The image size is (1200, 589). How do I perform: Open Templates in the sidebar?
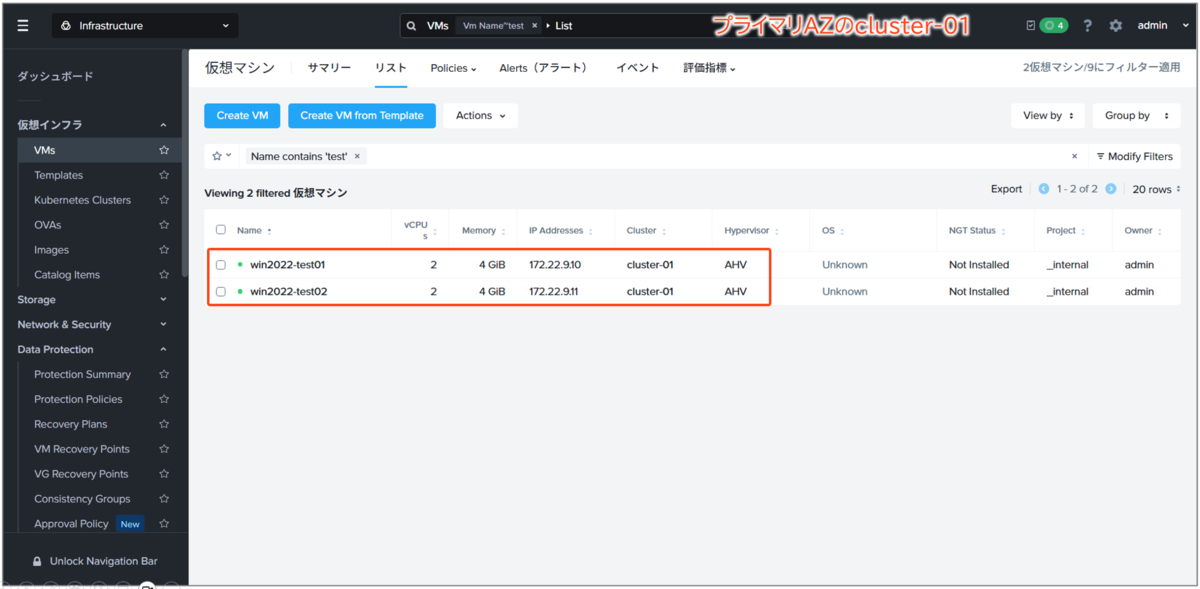coord(58,175)
